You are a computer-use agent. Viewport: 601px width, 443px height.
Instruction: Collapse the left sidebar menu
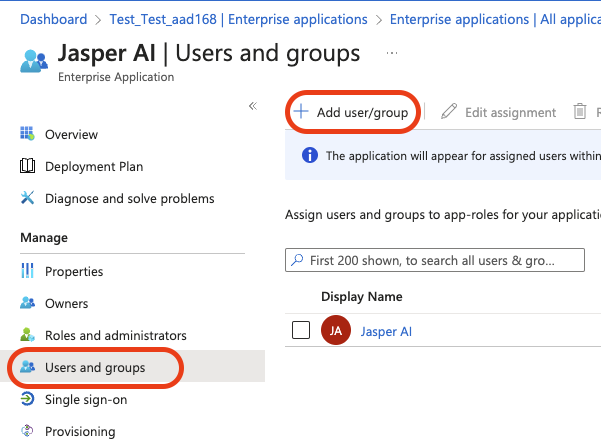pos(253,106)
